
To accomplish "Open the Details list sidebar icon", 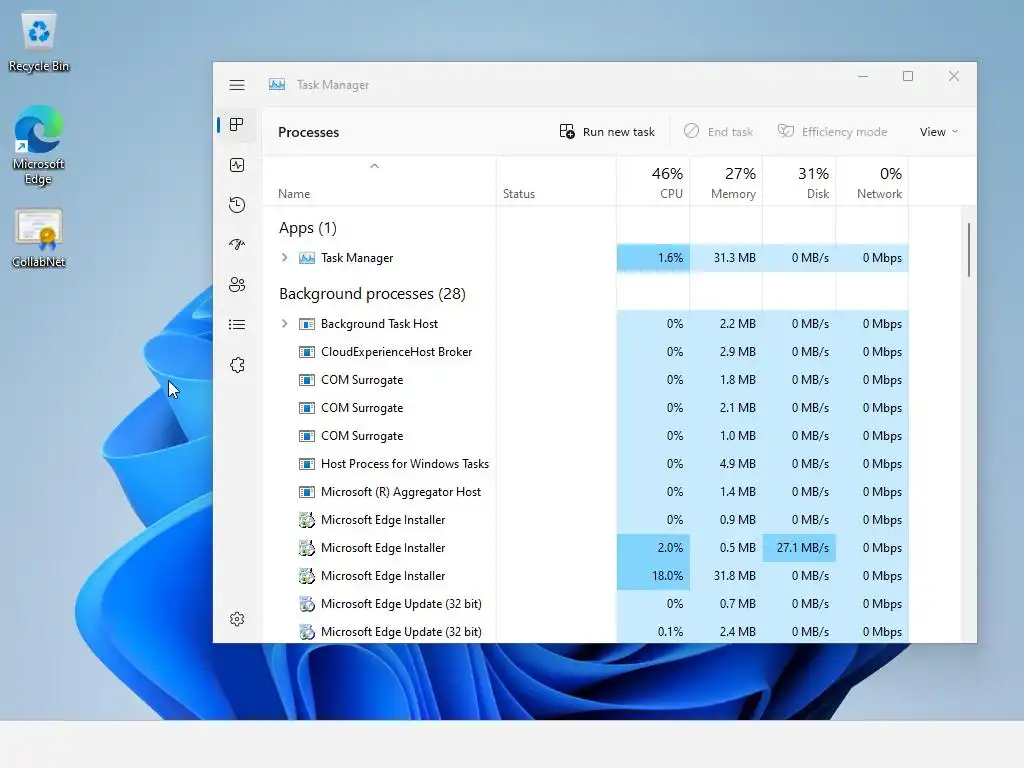I will pos(237,325).
